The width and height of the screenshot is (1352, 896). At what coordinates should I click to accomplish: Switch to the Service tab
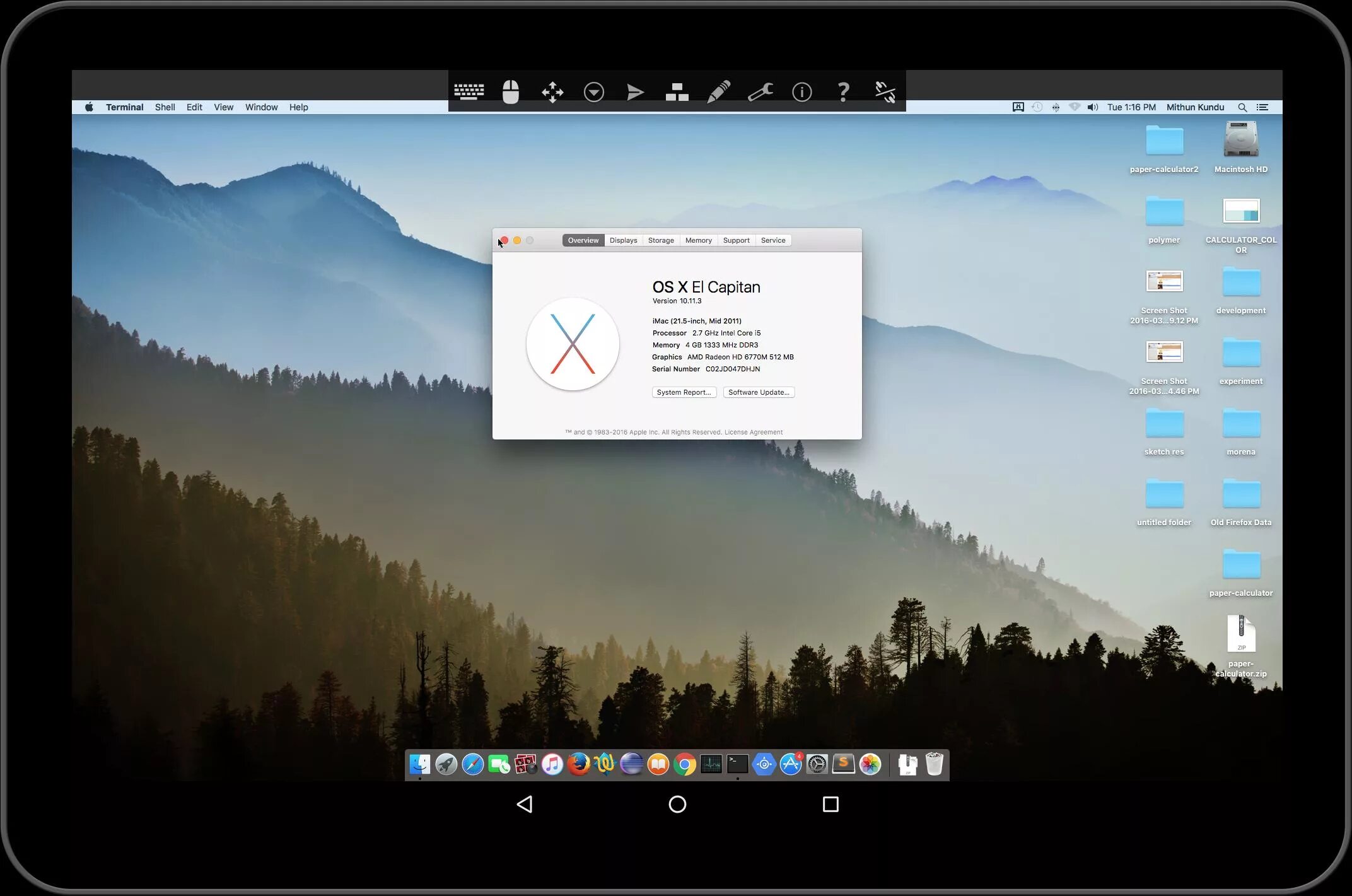click(x=773, y=240)
